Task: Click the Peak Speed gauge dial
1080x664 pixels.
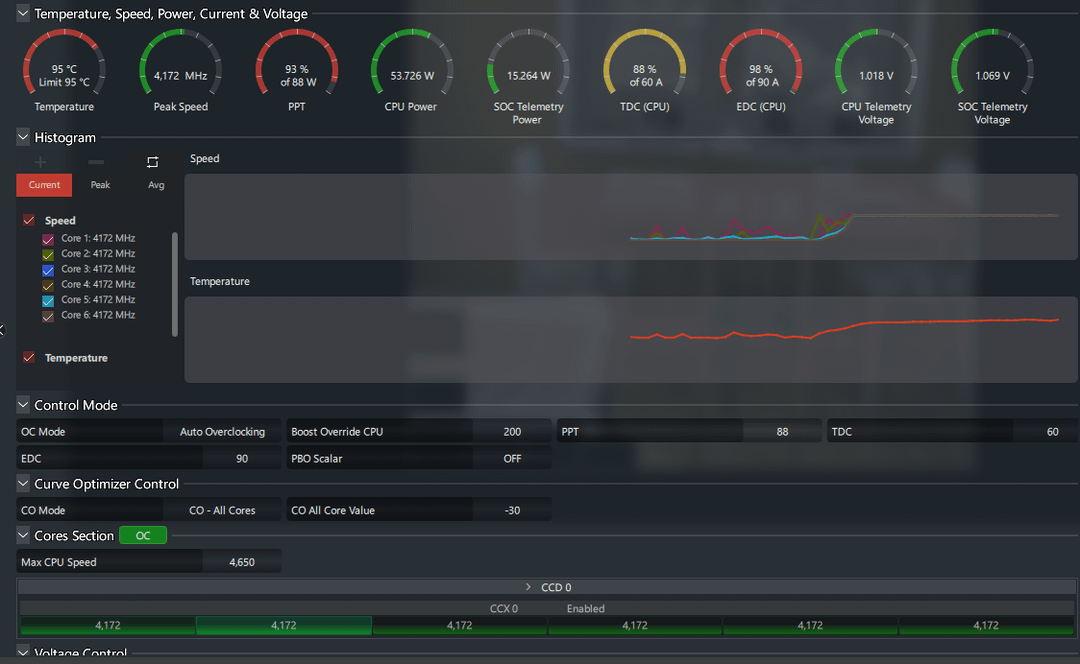Action: pos(180,70)
